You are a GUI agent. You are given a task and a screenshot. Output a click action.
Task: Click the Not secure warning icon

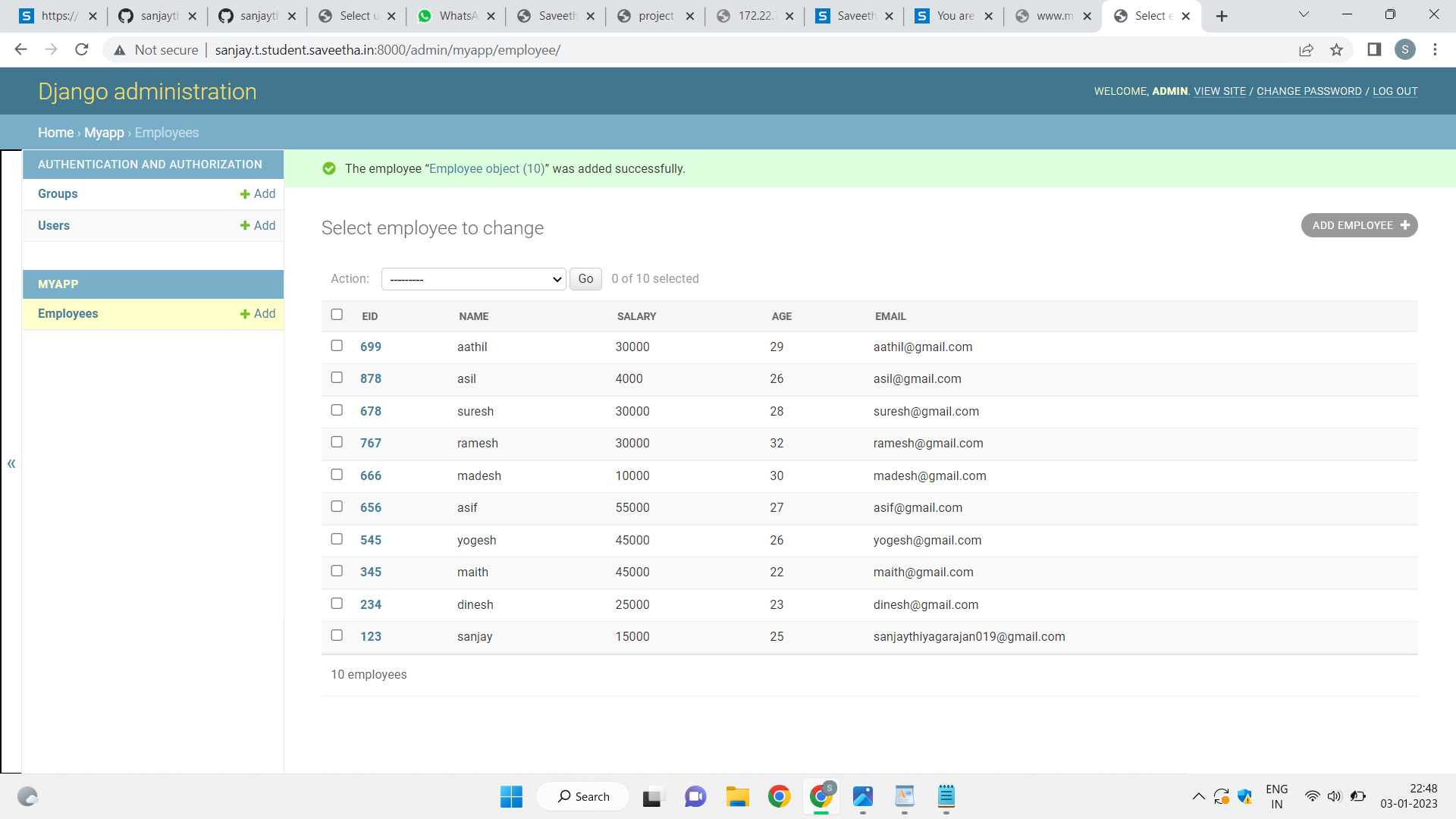click(x=120, y=50)
